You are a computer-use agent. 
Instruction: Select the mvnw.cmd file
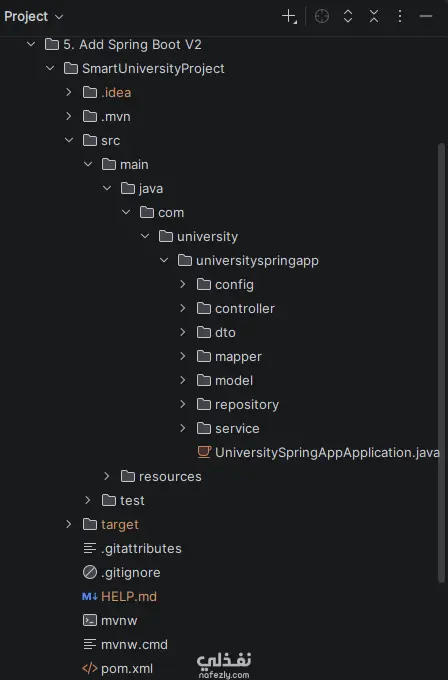click(125, 644)
